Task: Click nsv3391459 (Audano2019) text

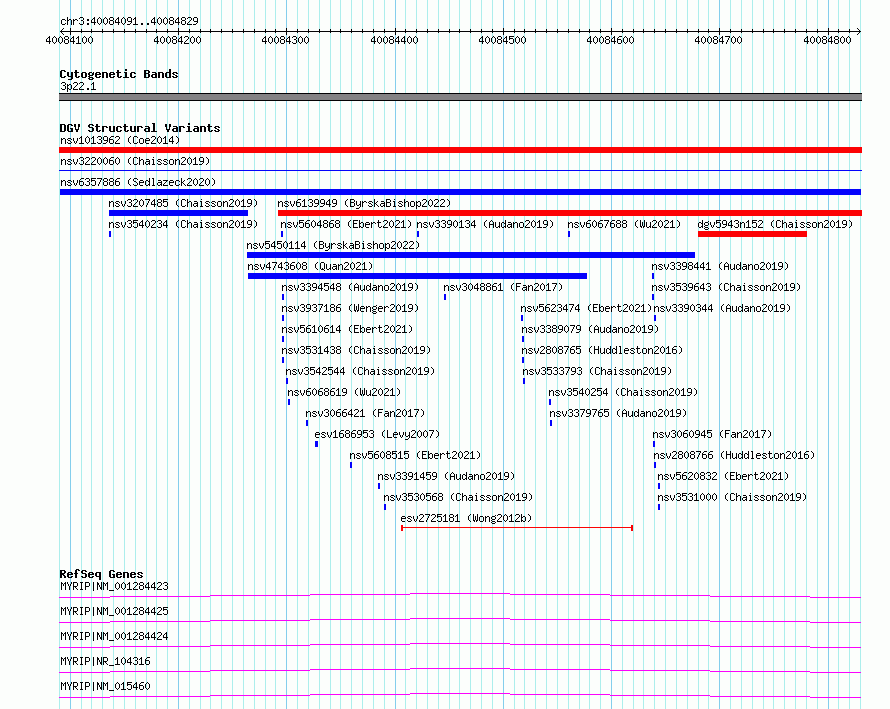Action: pos(446,476)
